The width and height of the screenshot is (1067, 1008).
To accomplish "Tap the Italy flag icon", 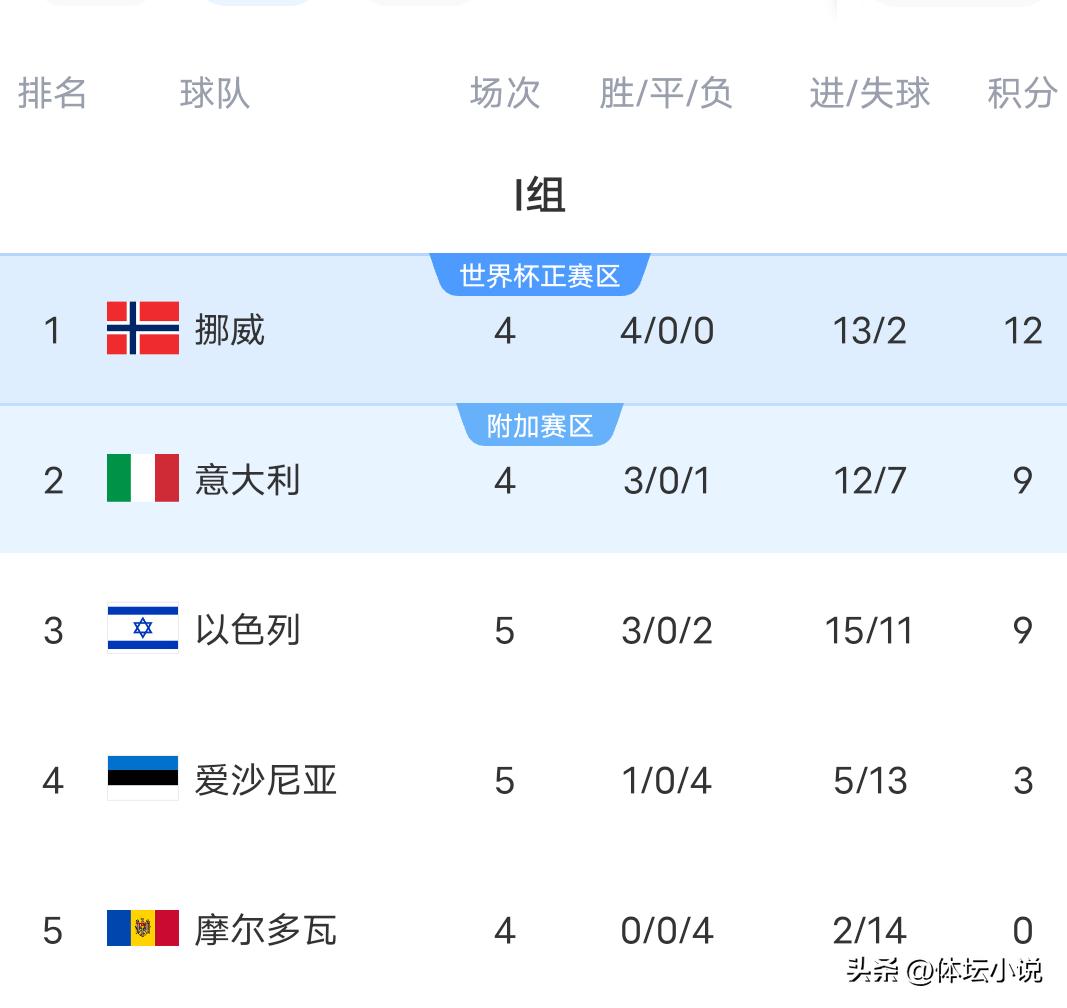I will tap(143, 478).
